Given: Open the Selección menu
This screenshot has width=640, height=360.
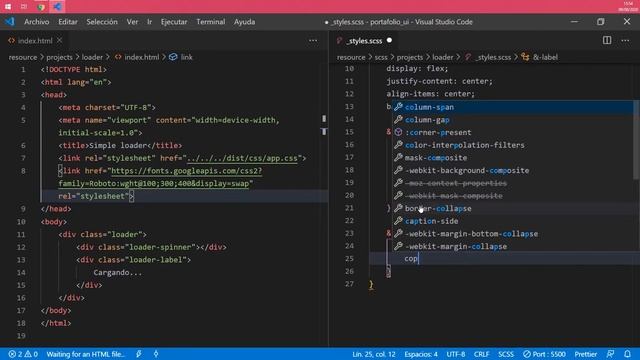Looking at the screenshot, I should [102, 22].
